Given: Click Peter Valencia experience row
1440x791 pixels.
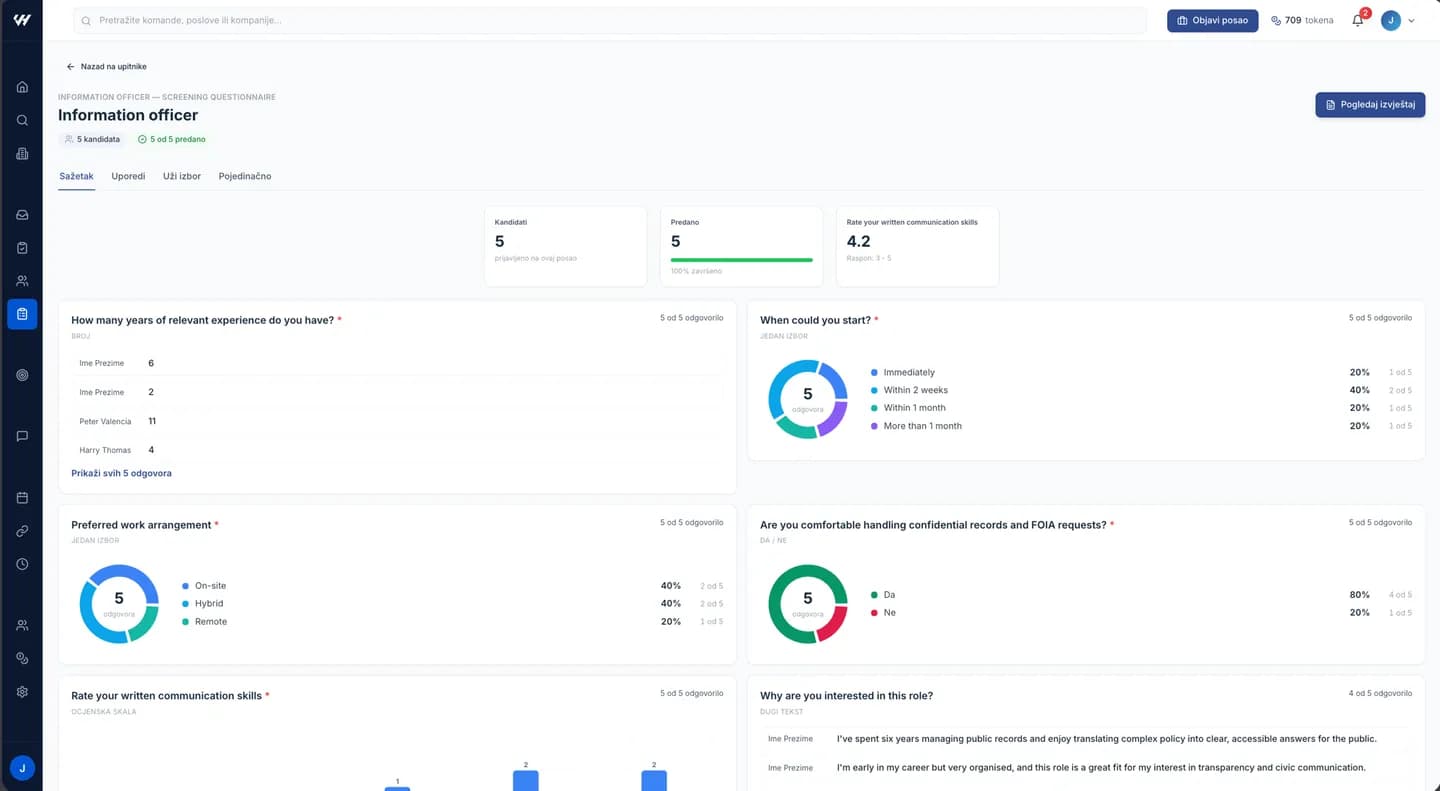Looking at the screenshot, I should tap(397, 421).
